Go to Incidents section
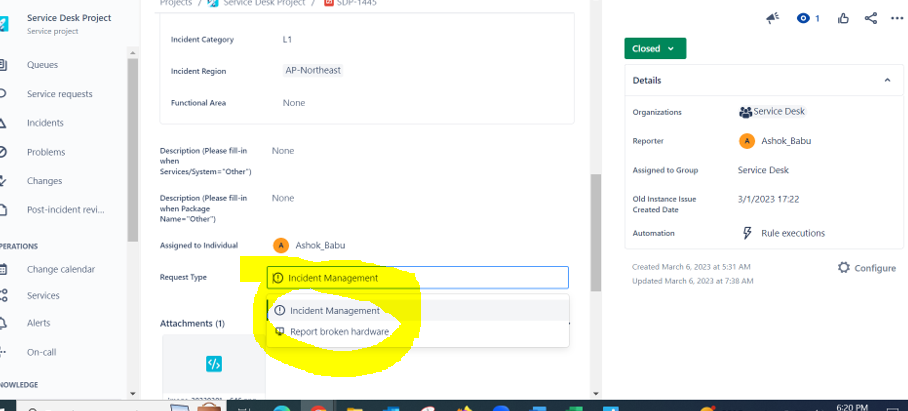Image resolution: width=908 pixels, height=411 pixels. coord(45,123)
